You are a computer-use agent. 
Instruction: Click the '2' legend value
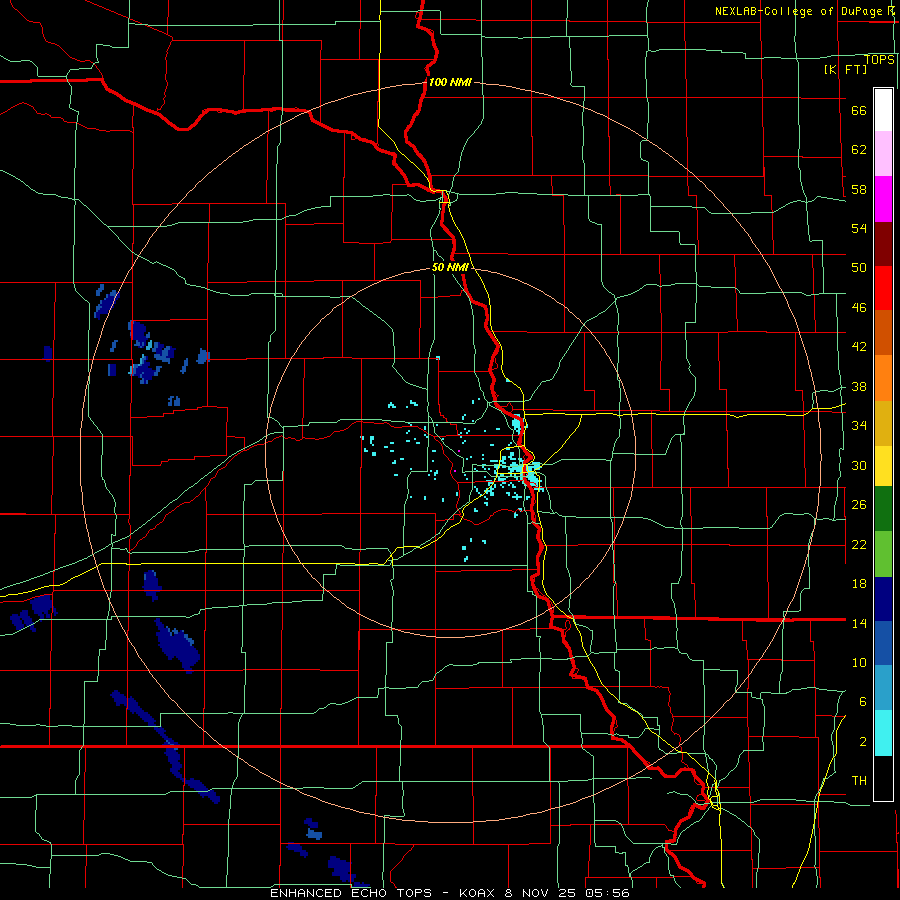(x=862, y=742)
